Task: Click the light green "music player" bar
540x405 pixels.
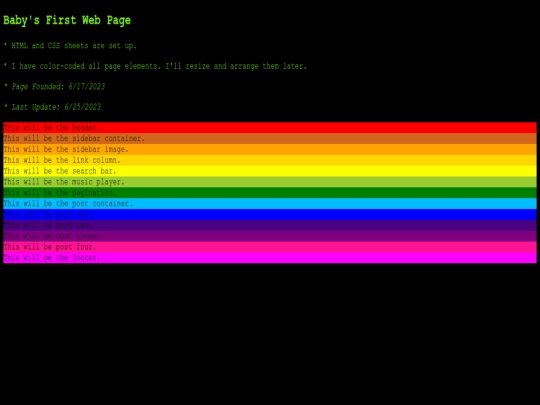Action: tap(270, 182)
